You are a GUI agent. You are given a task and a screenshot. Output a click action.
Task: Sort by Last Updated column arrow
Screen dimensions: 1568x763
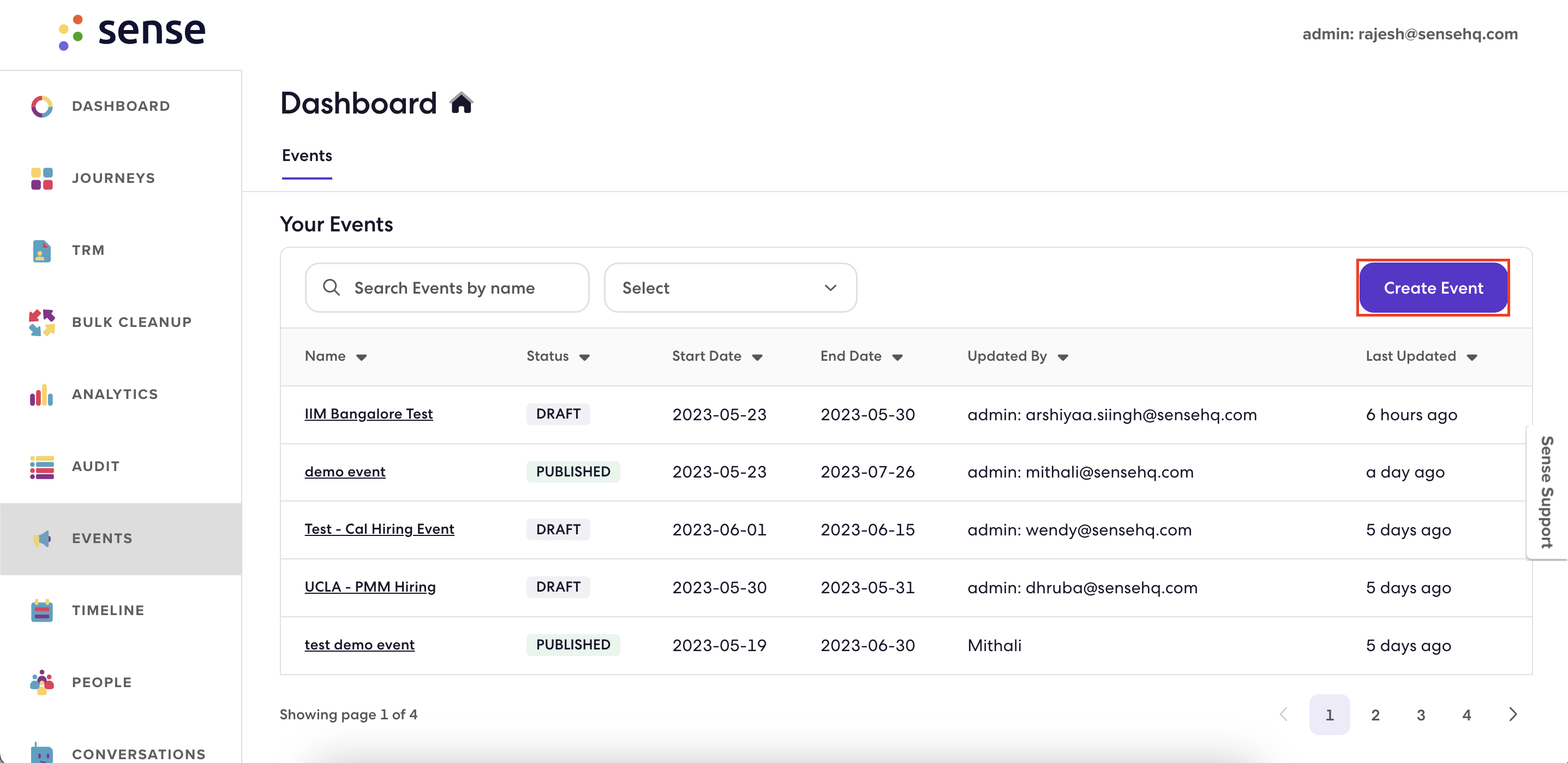[x=1472, y=357]
